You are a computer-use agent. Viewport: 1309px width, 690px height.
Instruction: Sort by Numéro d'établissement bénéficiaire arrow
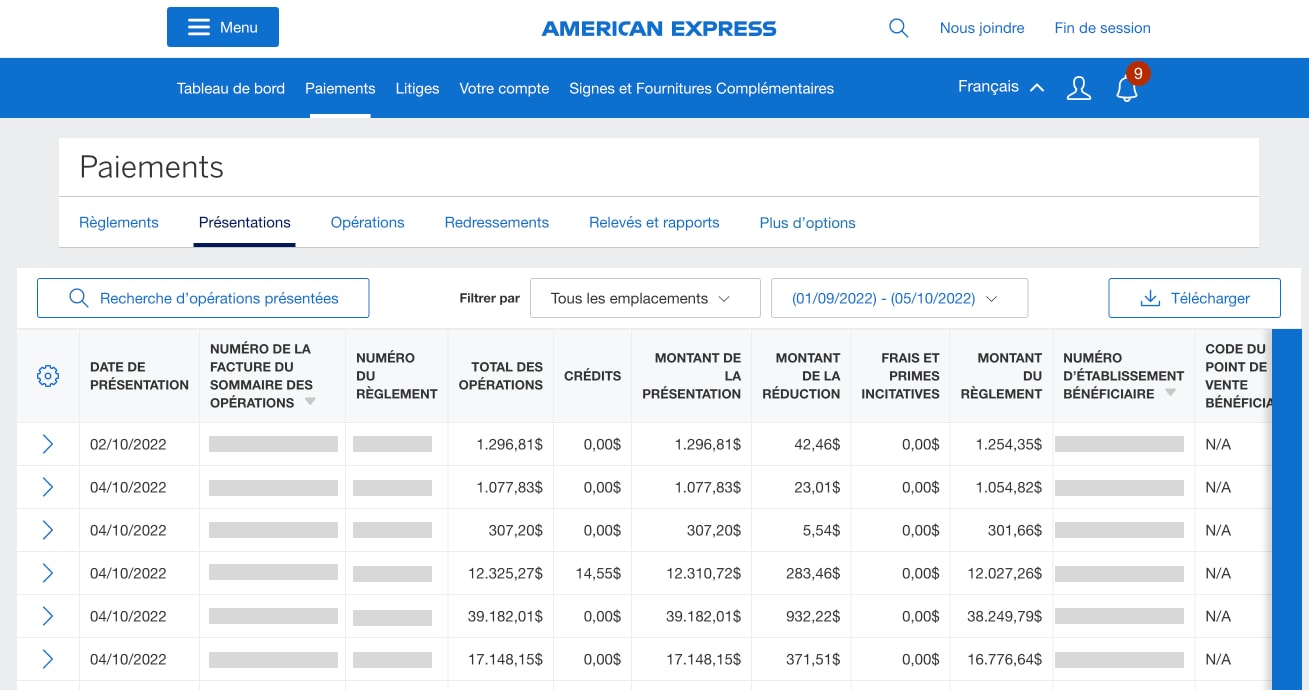coord(1170,394)
